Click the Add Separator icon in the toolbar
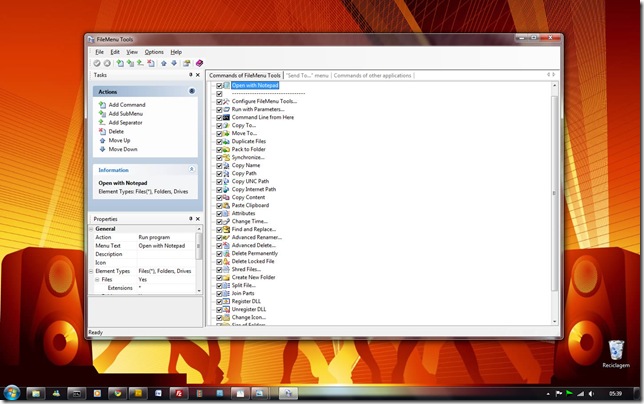Viewport: 644px width, 404px height. [140, 63]
